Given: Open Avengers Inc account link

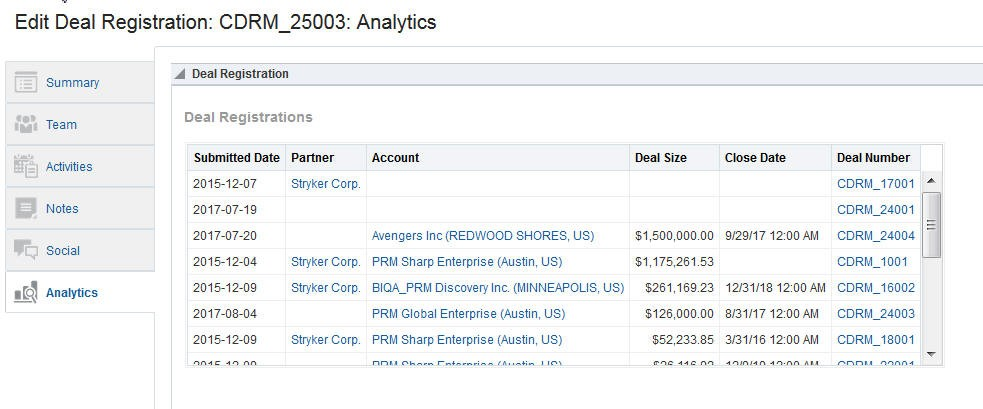Looking at the screenshot, I should click(x=482, y=236).
